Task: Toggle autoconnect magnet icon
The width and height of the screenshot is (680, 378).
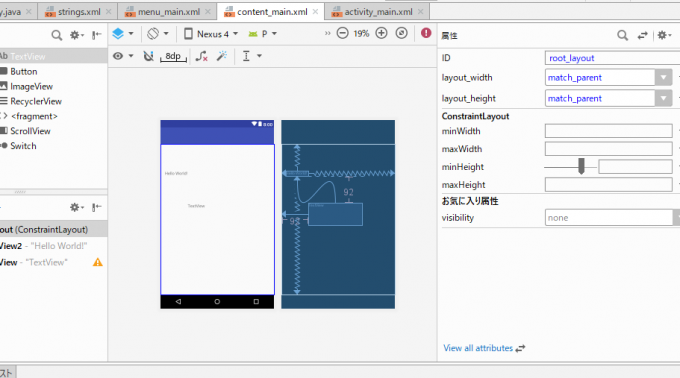Action: click(x=148, y=56)
